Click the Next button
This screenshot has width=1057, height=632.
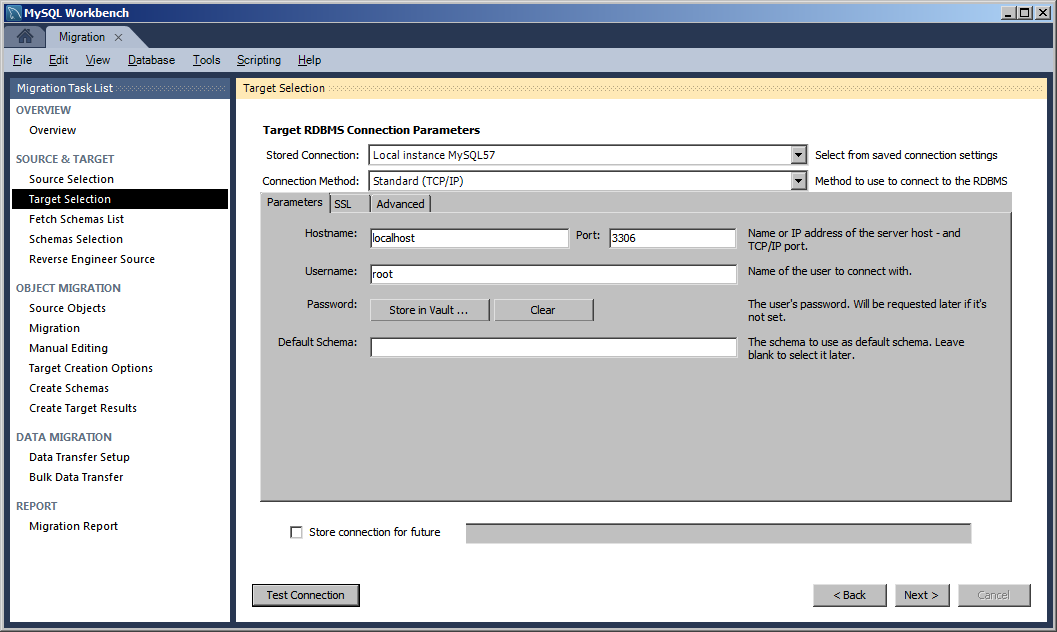(921, 595)
